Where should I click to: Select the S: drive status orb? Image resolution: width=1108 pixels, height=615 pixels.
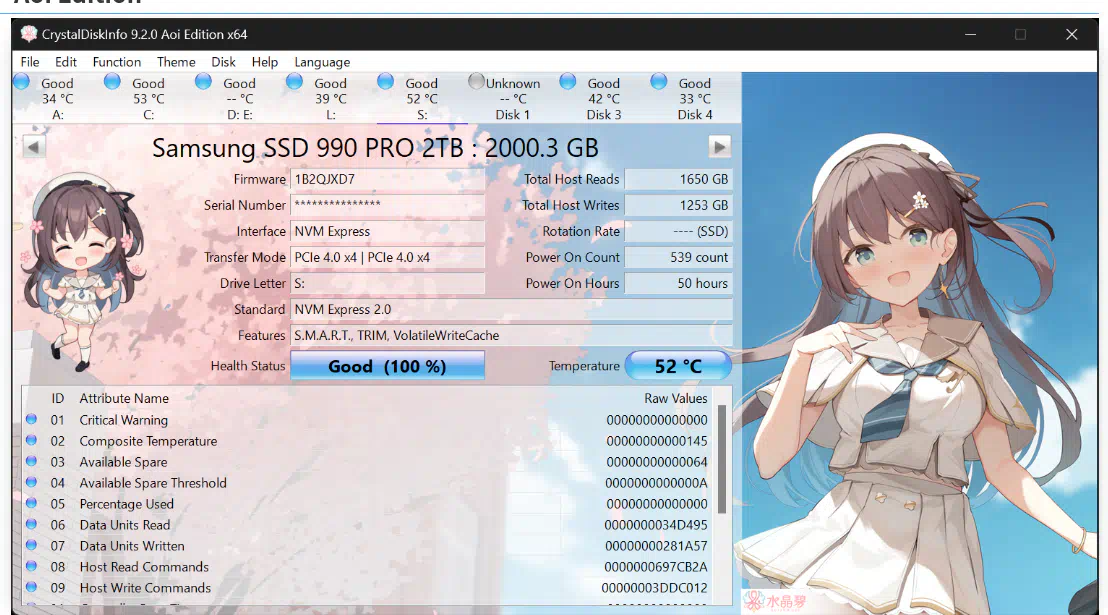[x=386, y=81]
